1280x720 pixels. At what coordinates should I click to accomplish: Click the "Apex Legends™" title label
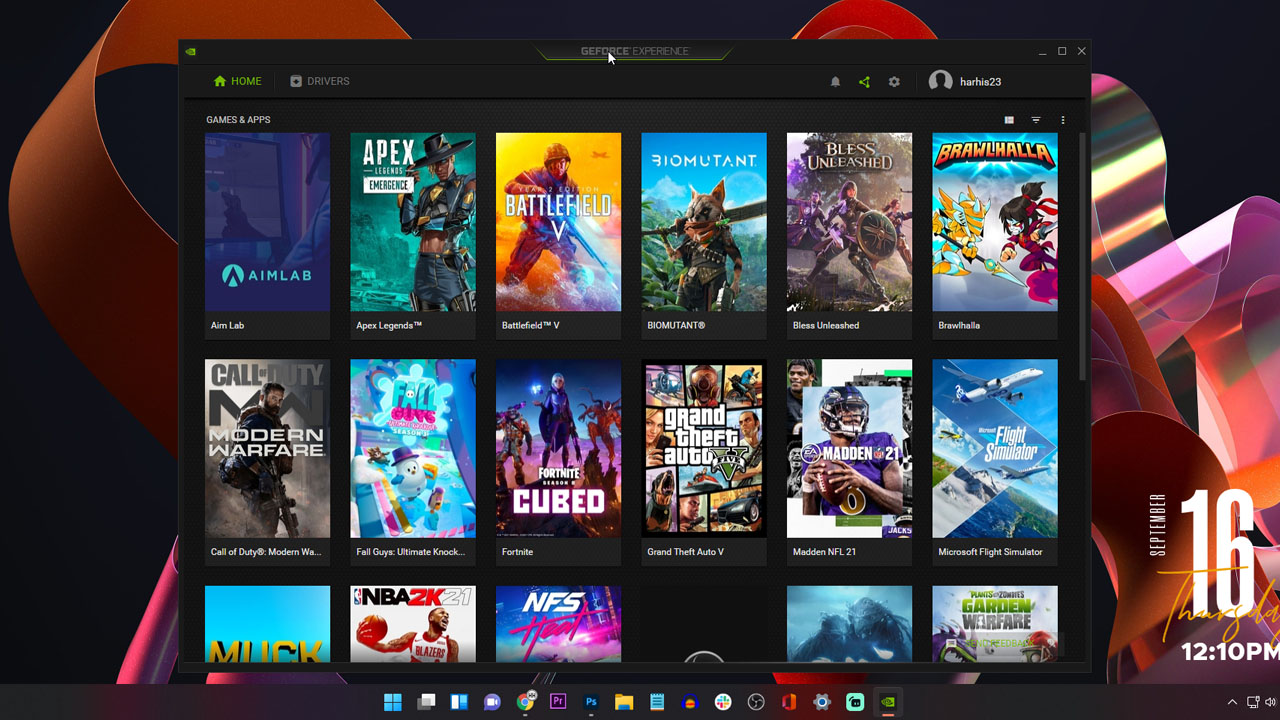pyautogui.click(x=389, y=326)
